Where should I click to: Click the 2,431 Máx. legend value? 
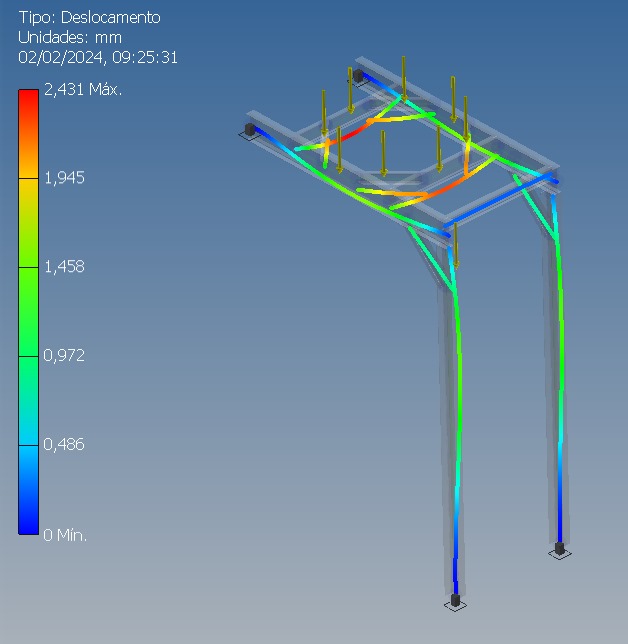pos(82,90)
